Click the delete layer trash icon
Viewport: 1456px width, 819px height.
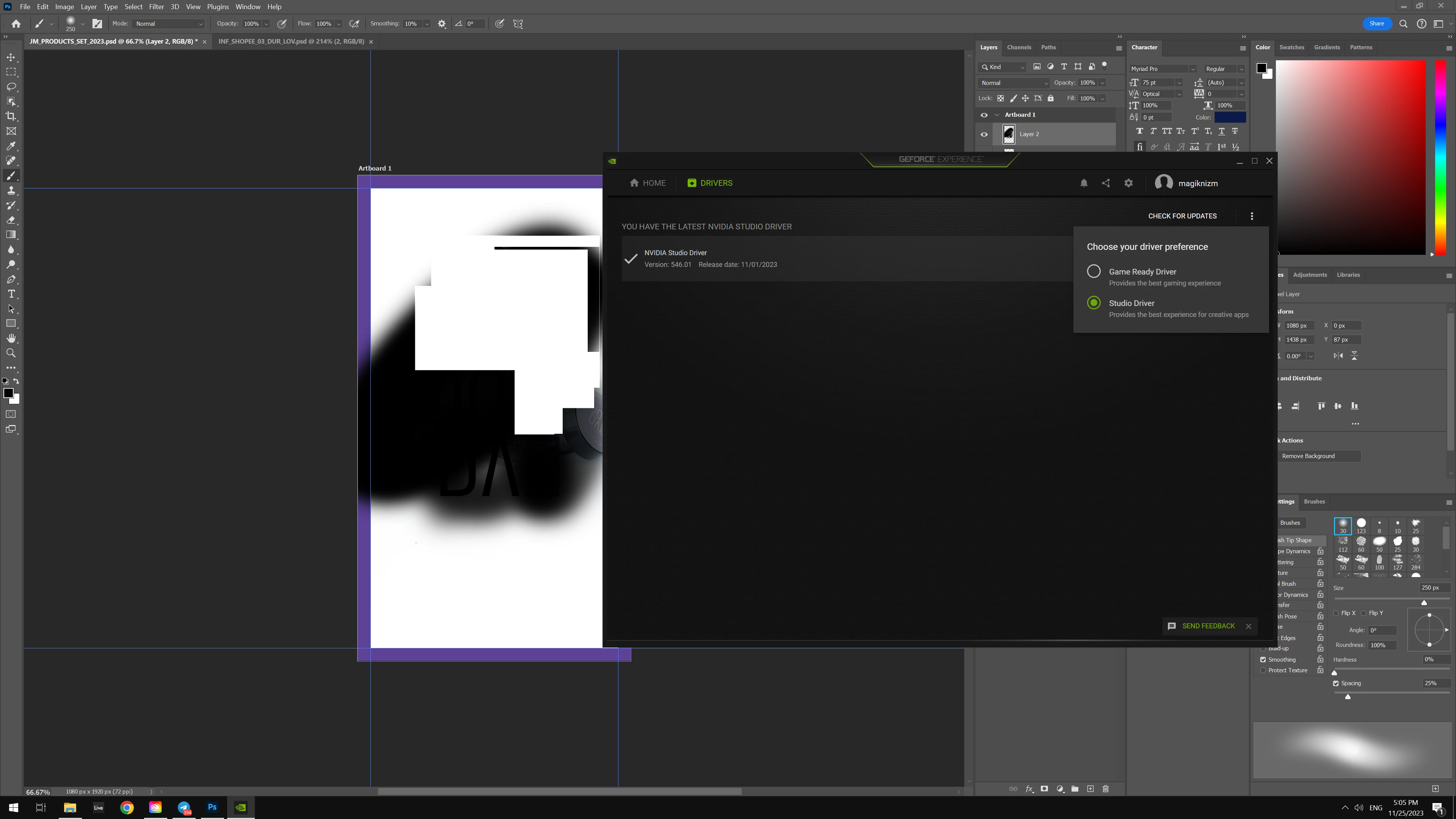pos(1106,789)
